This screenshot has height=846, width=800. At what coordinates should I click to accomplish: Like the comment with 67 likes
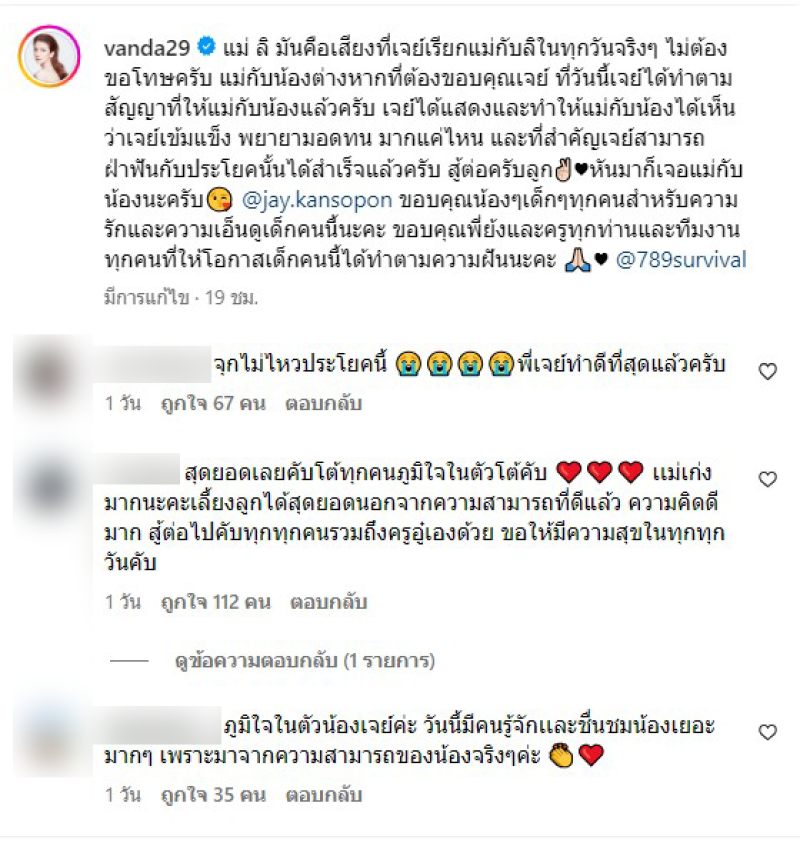point(767,371)
